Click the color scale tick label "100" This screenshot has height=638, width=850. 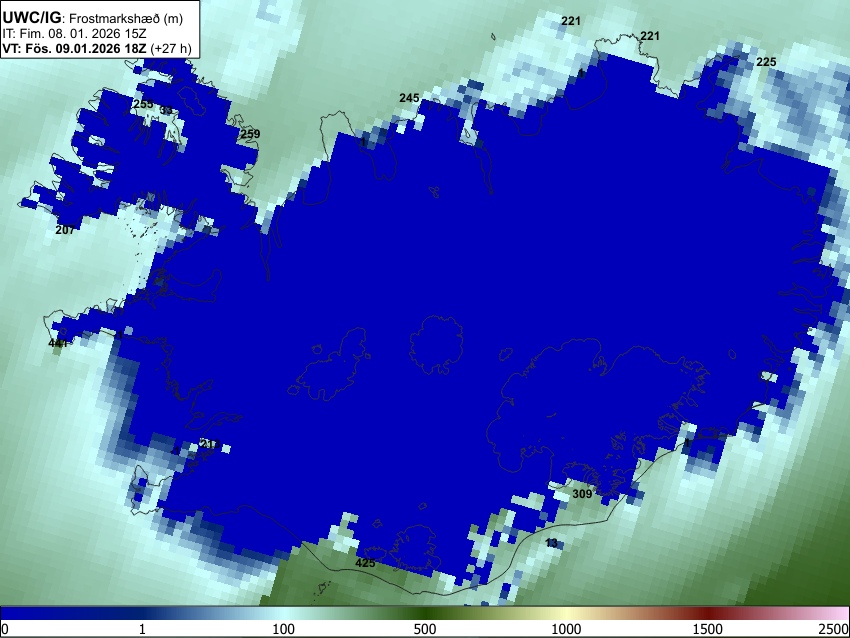click(284, 629)
